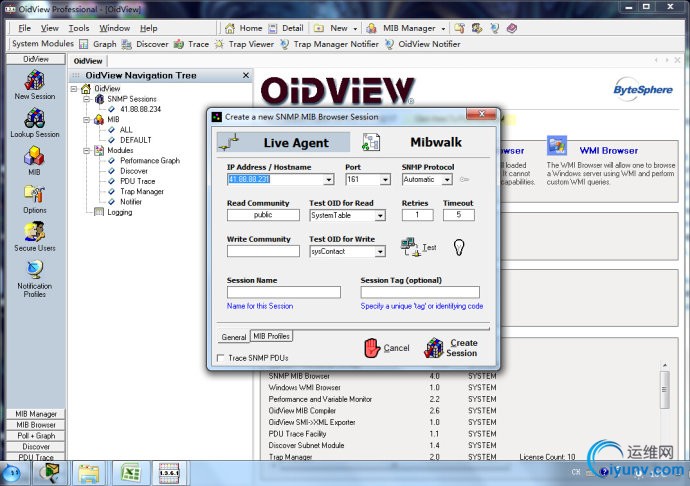Image resolution: width=690 pixels, height=486 pixels.
Task: Open the Poll + Graph sidebar panel button
Action: [x=36, y=436]
